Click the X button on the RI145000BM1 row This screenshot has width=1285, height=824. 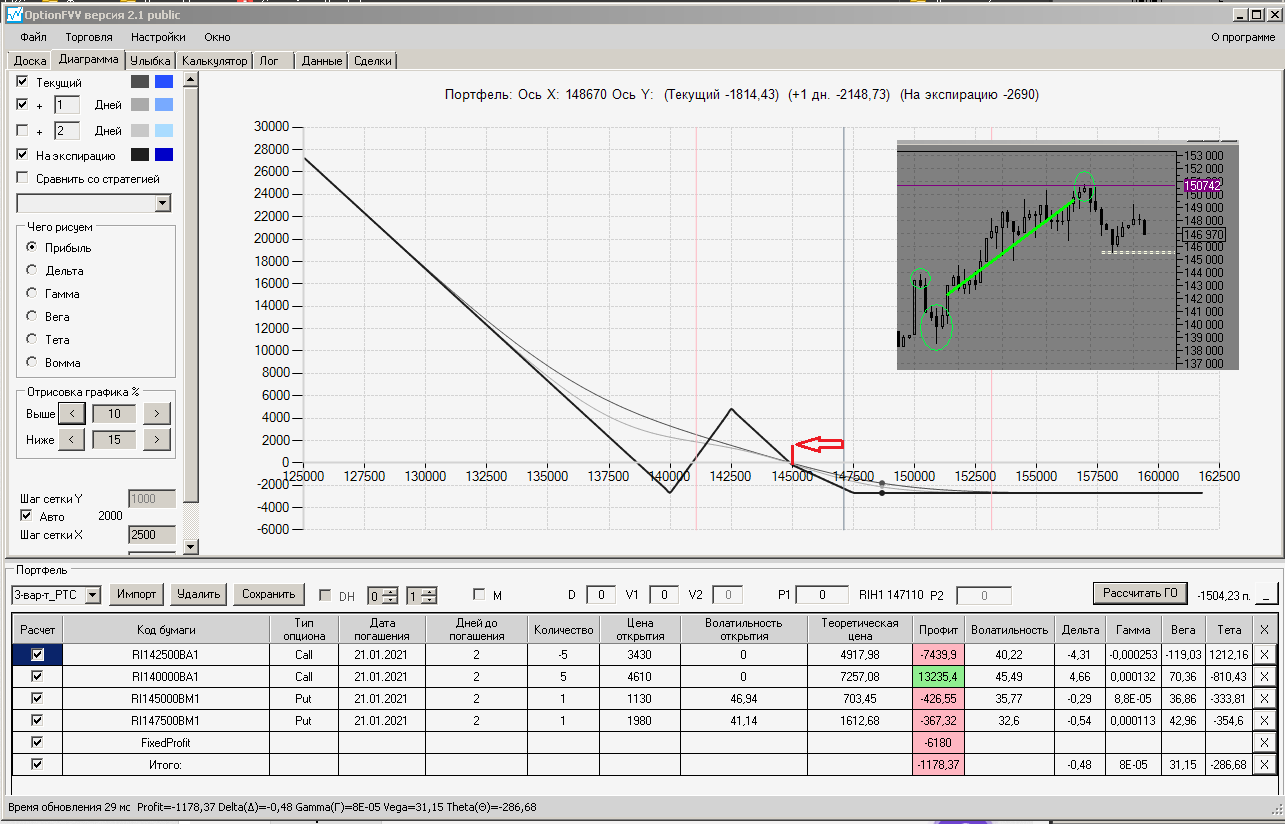pyautogui.click(x=1265, y=698)
